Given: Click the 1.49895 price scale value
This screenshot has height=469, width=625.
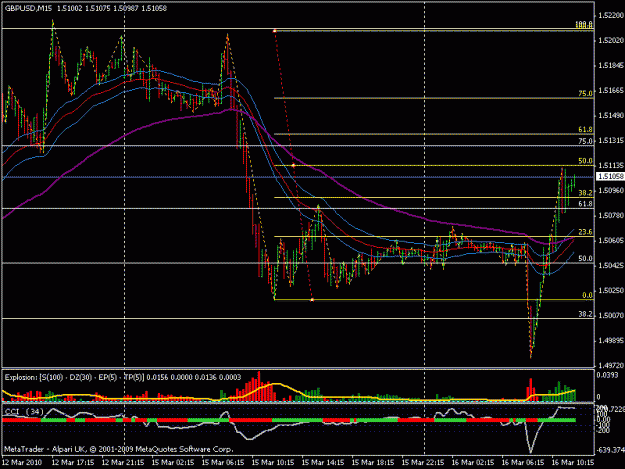Looking at the screenshot, I should [x=610, y=341].
